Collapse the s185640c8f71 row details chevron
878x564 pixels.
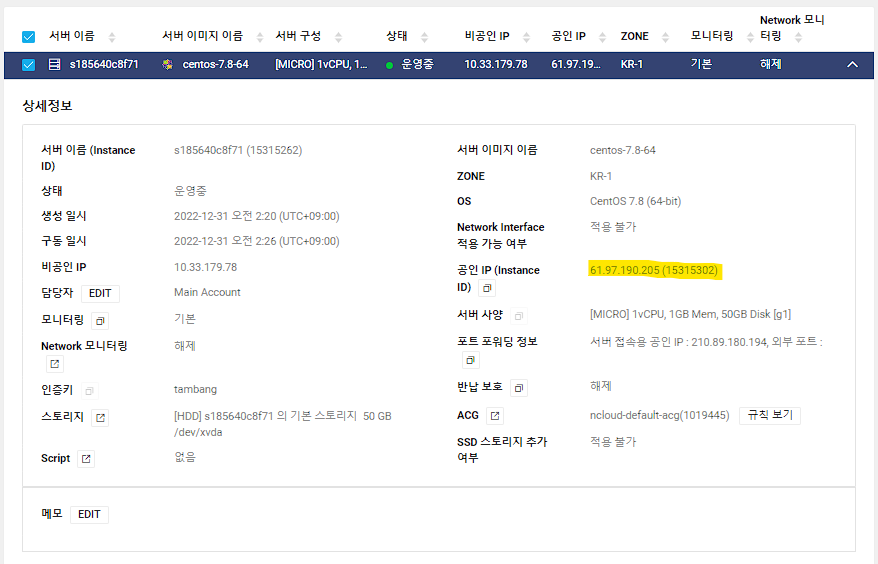coord(852,64)
